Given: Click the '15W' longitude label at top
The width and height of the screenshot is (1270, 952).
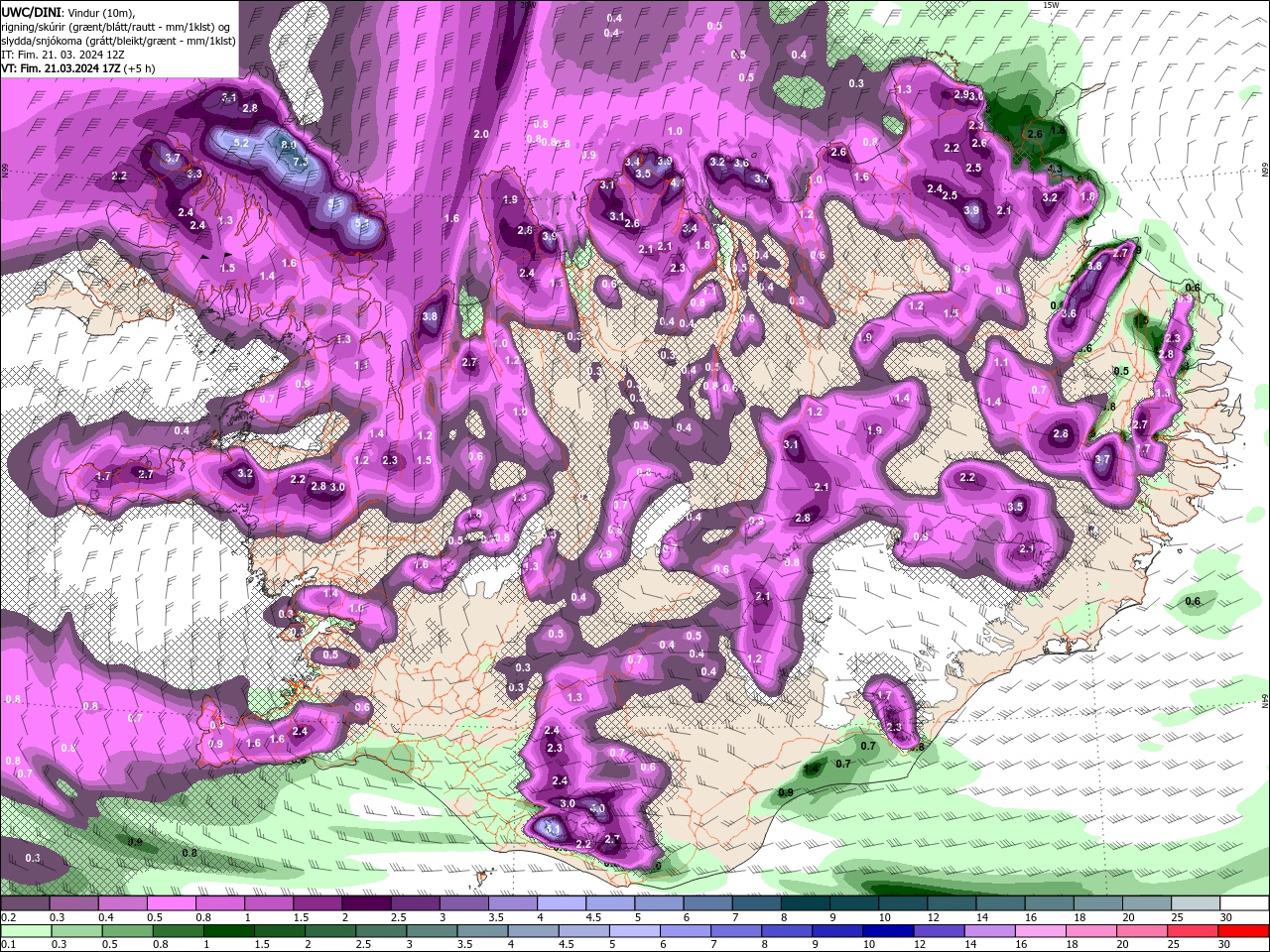Looking at the screenshot, I should 1051,5.
